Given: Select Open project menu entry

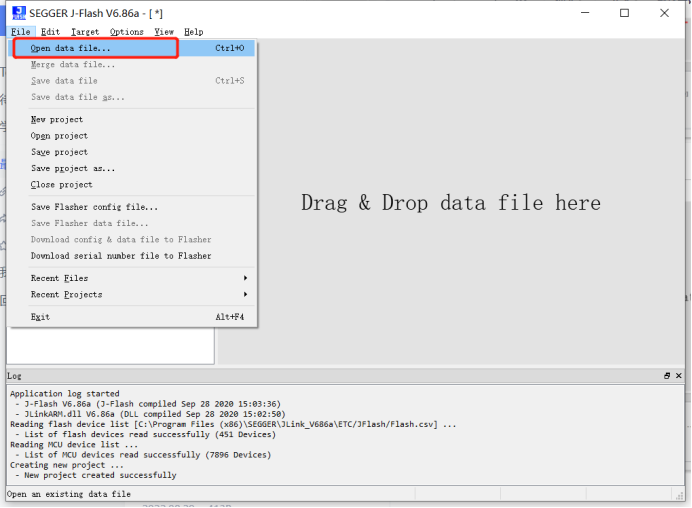Looking at the screenshot, I should (x=132, y=136).
